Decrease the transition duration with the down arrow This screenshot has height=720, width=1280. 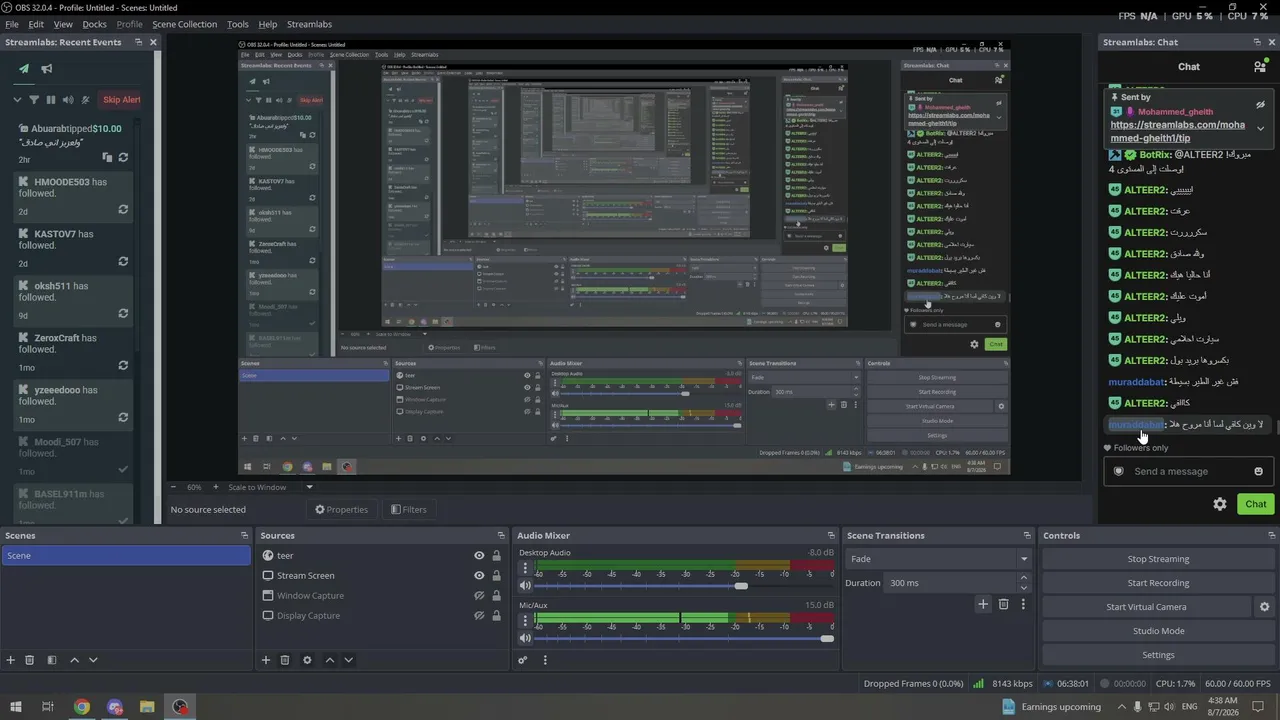coord(1023,587)
